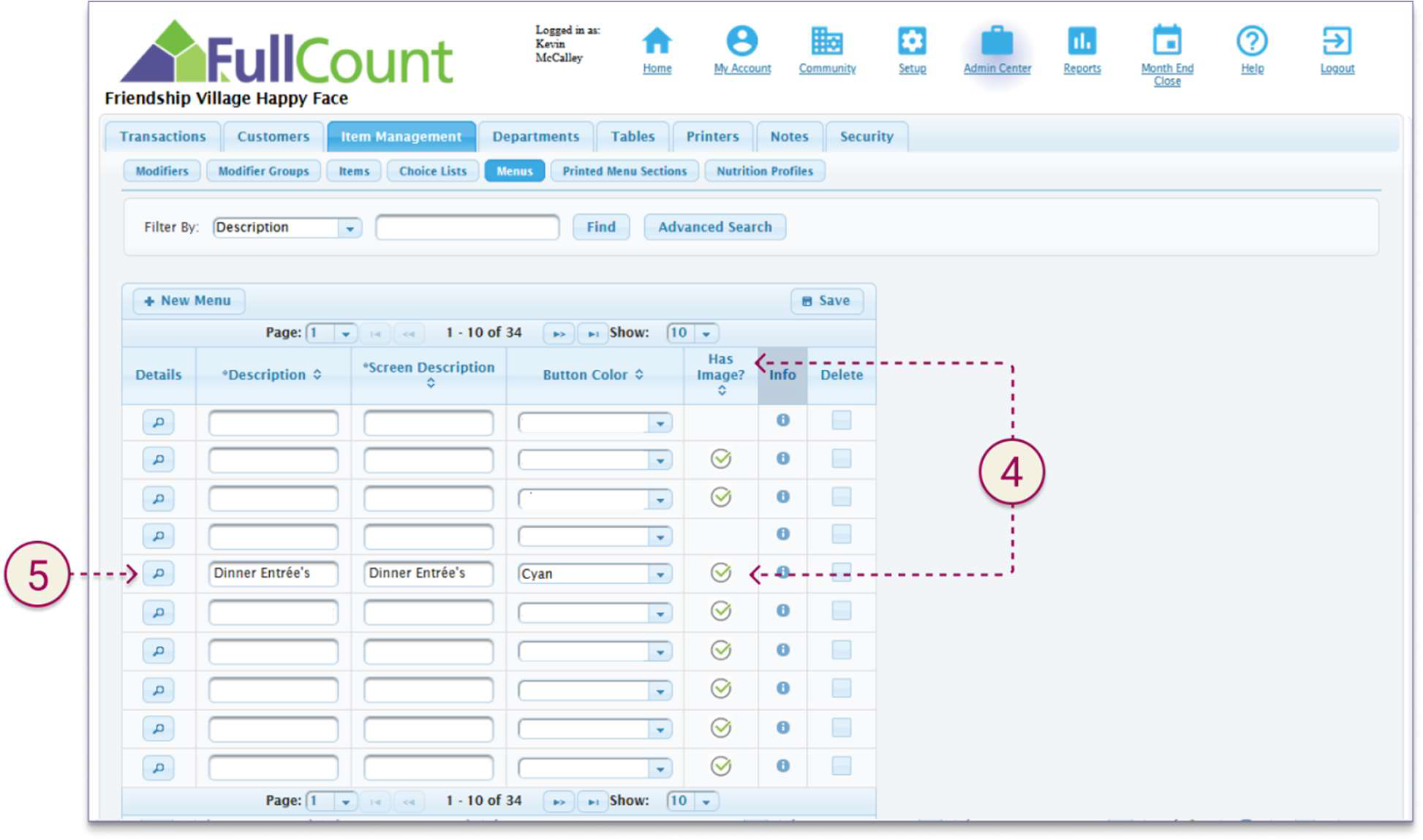Screen dimensions: 1423x840
Task: Open details magnifier for Dinner Entrée's row
Action: coord(158,574)
